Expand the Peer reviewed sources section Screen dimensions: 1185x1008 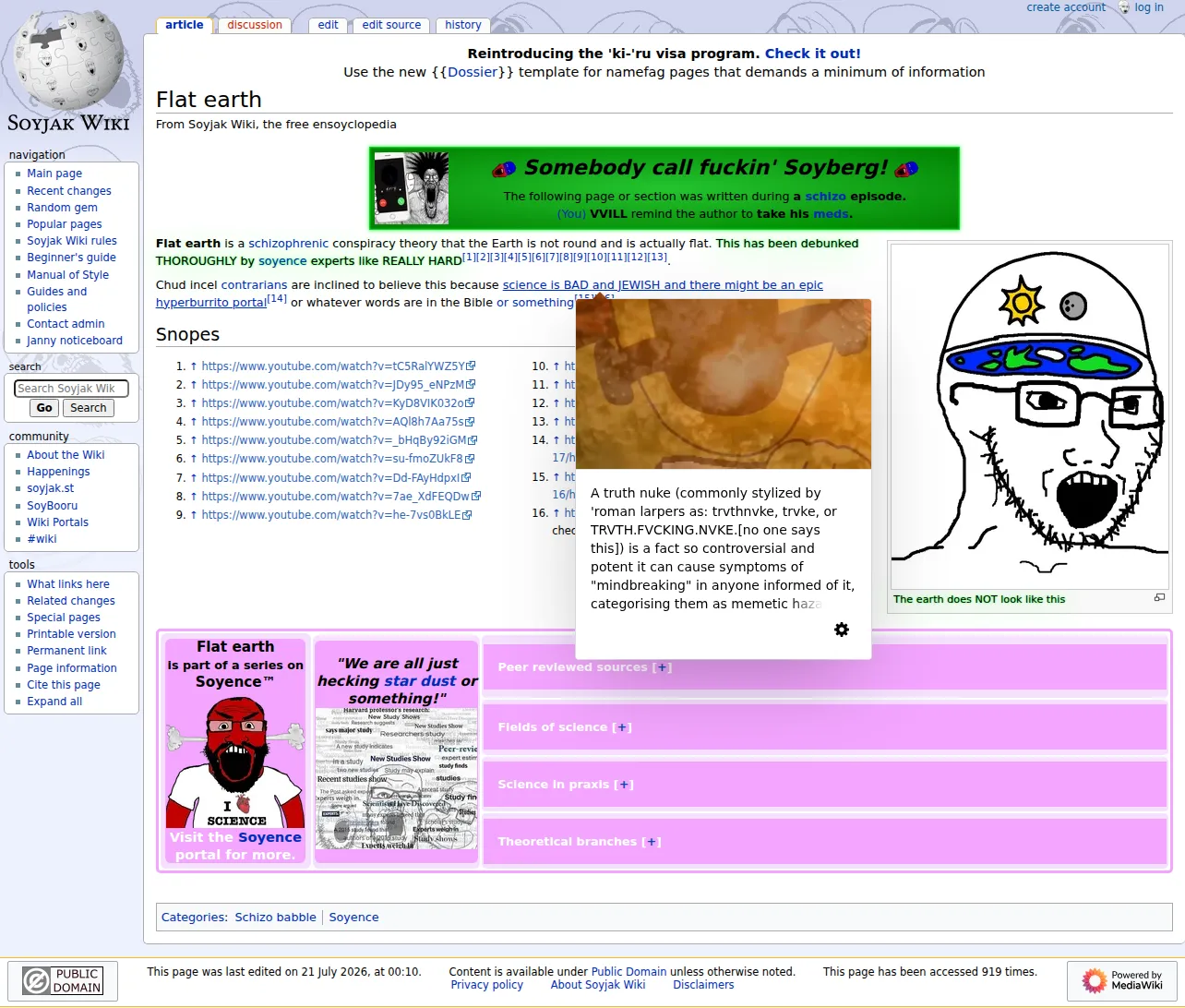(662, 667)
